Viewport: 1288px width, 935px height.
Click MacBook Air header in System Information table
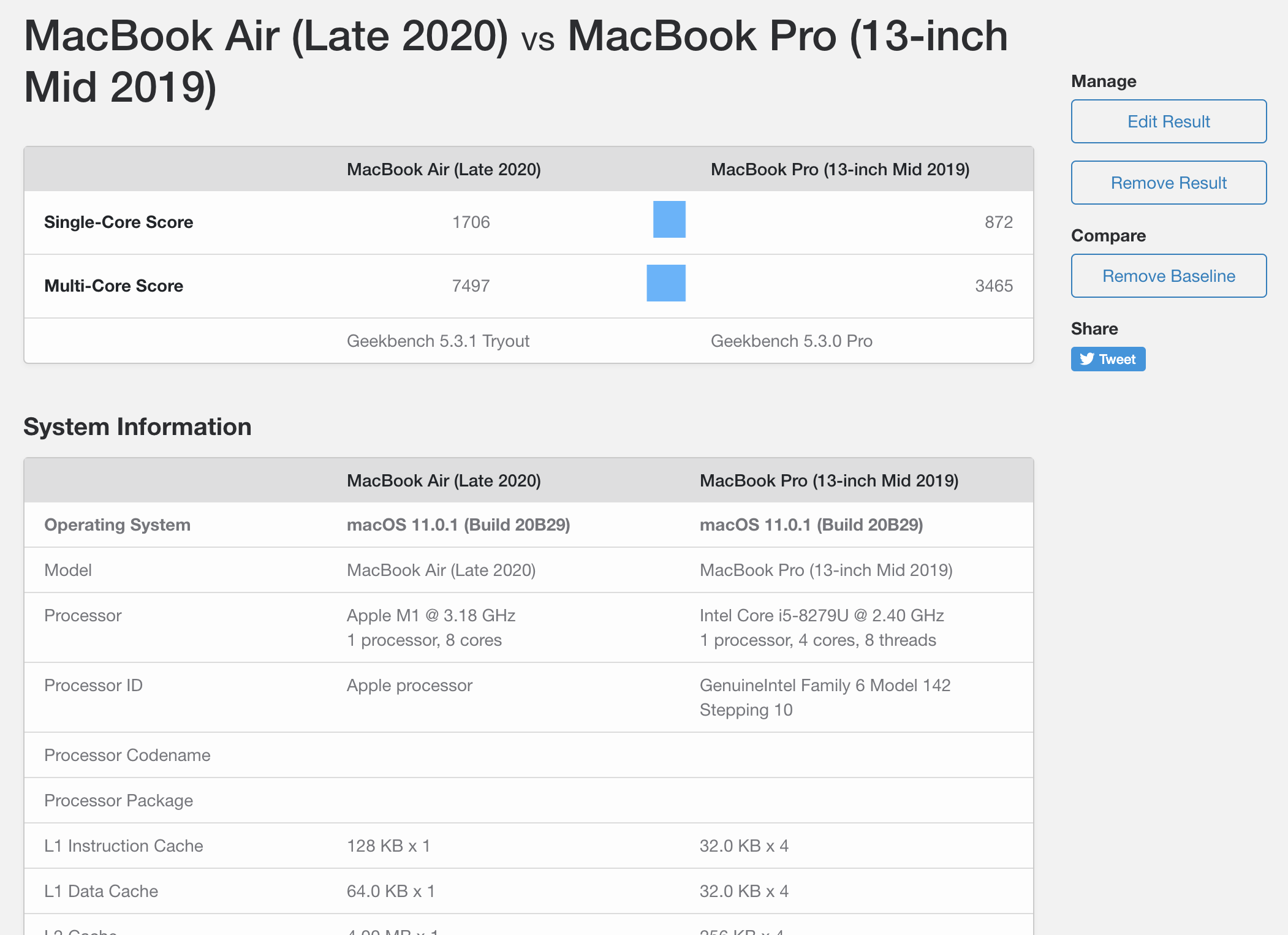444,481
